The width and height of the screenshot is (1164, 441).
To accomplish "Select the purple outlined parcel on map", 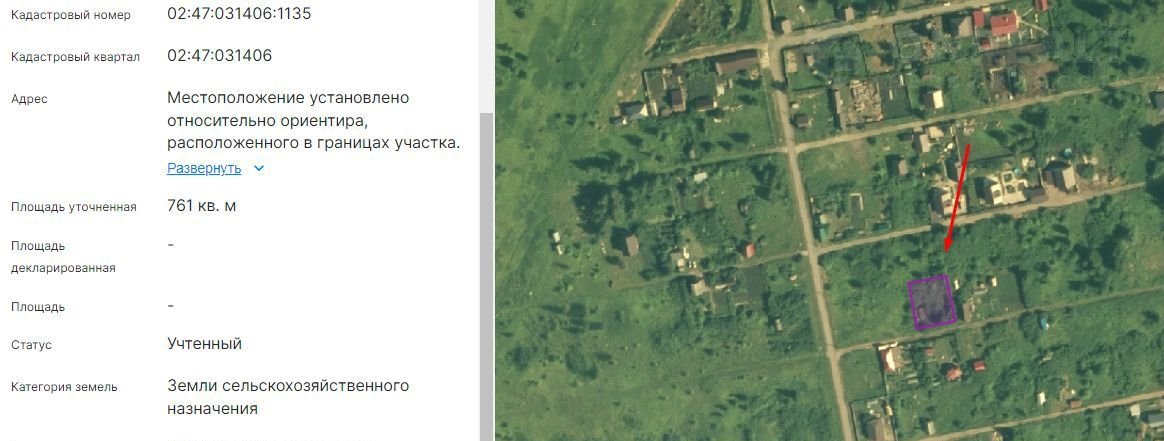I will (932, 302).
